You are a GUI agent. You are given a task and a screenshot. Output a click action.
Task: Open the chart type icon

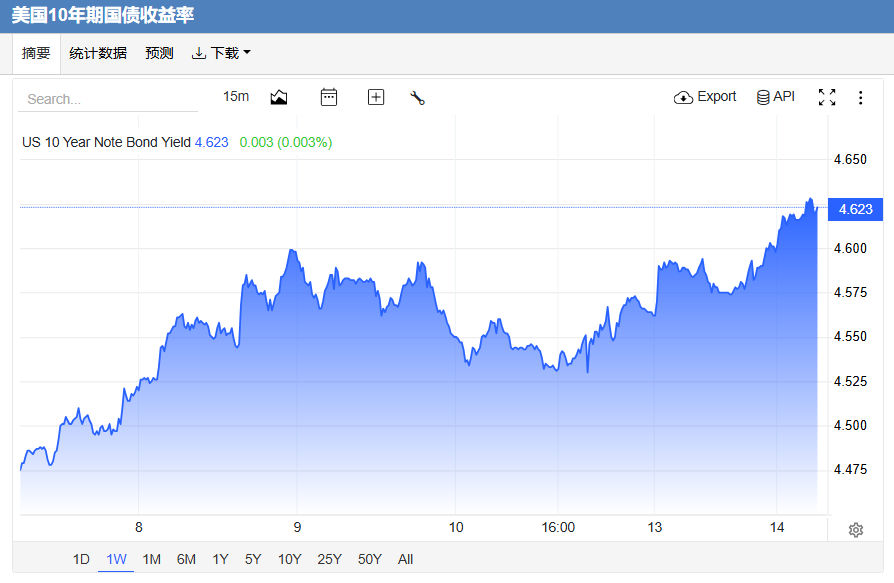[x=279, y=97]
